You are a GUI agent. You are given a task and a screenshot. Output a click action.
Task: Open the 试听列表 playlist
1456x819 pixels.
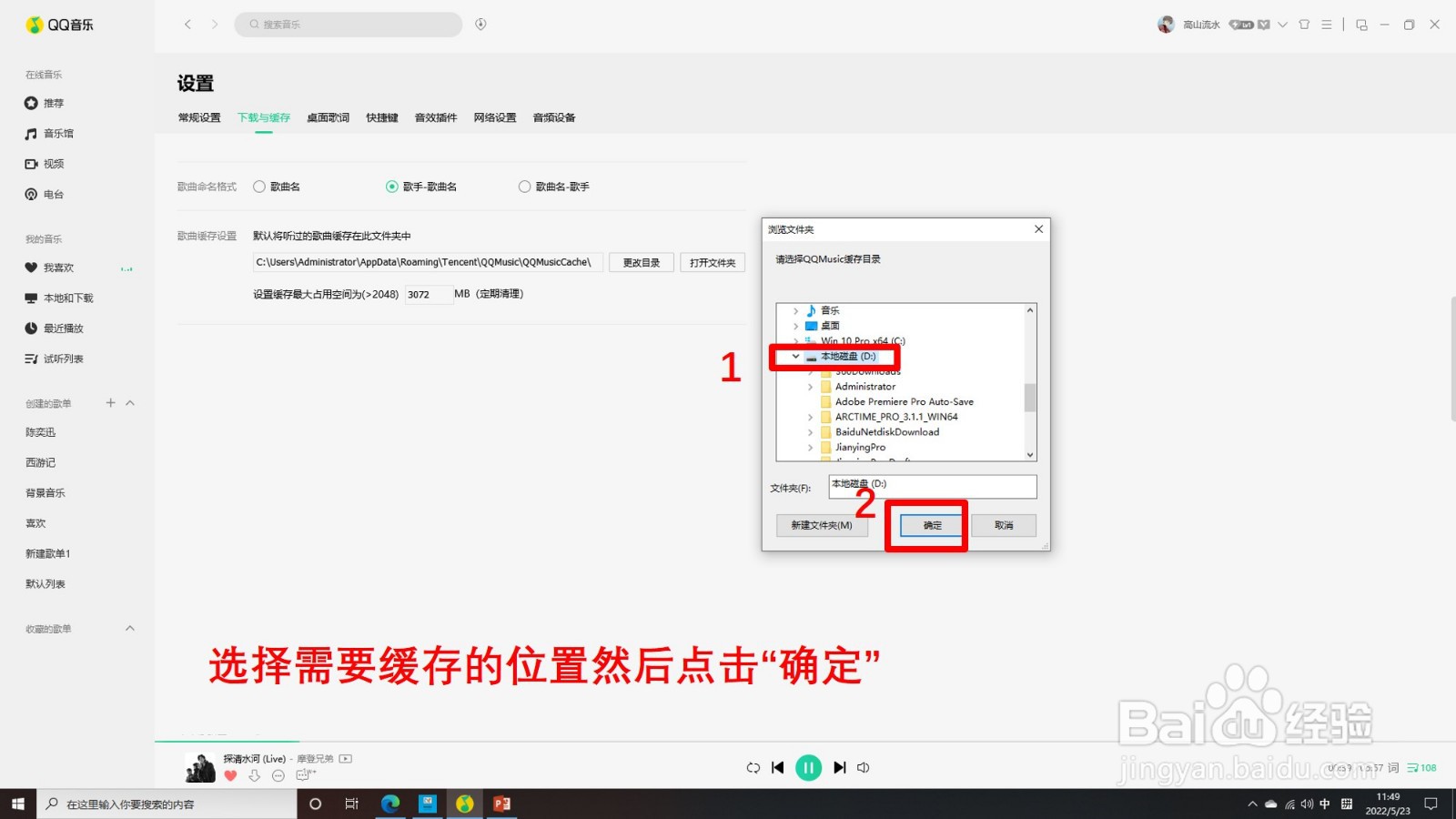coord(55,359)
